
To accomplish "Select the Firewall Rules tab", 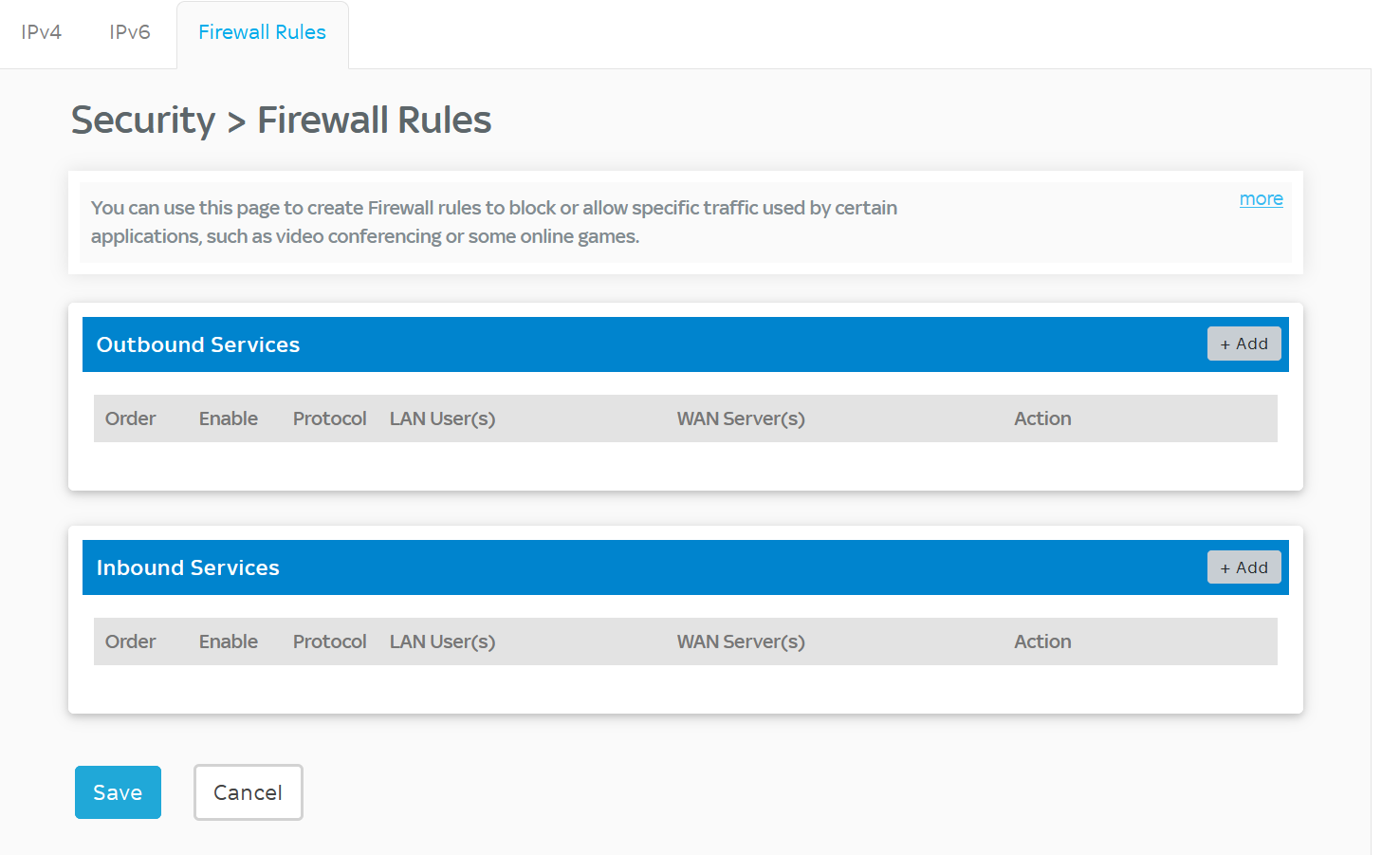I will pos(262,32).
